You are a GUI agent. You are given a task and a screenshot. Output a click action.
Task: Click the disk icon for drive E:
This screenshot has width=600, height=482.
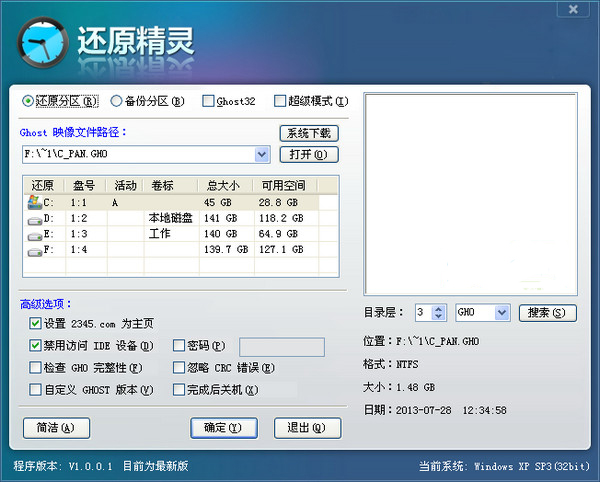point(35,236)
